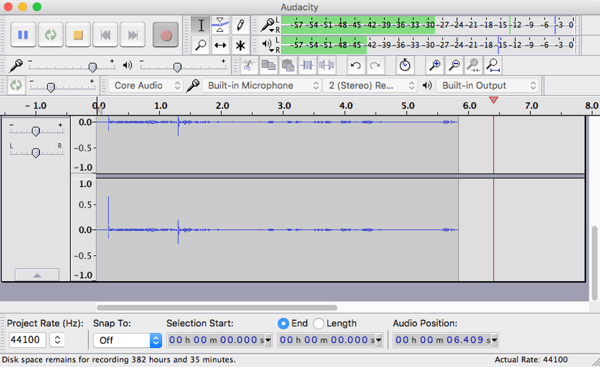The image size is (600, 367).
Task: Click the vertical scrollbar beside the tracks
Action: 594,263
